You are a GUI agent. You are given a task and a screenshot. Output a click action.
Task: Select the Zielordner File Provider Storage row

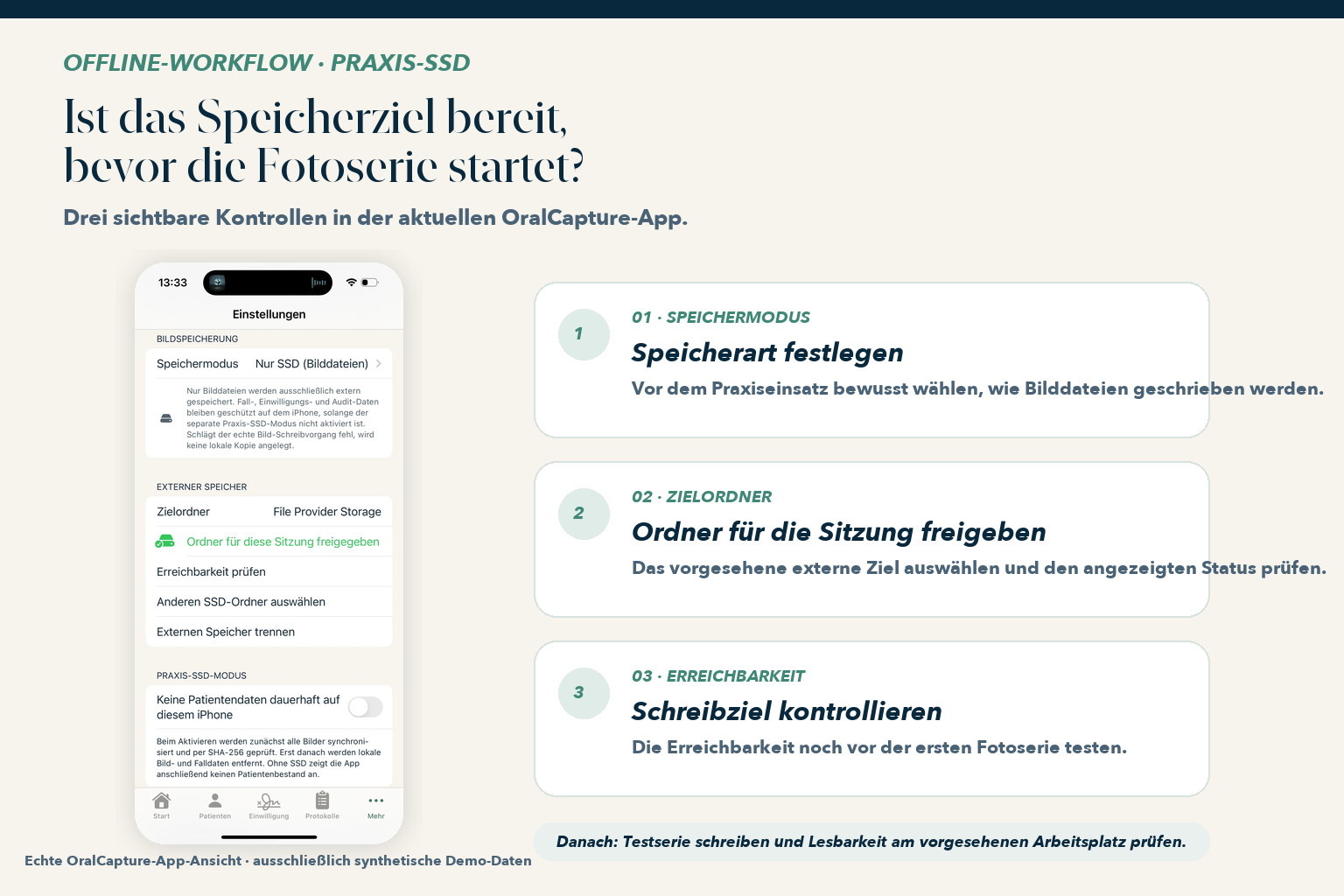[x=269, y=512]
